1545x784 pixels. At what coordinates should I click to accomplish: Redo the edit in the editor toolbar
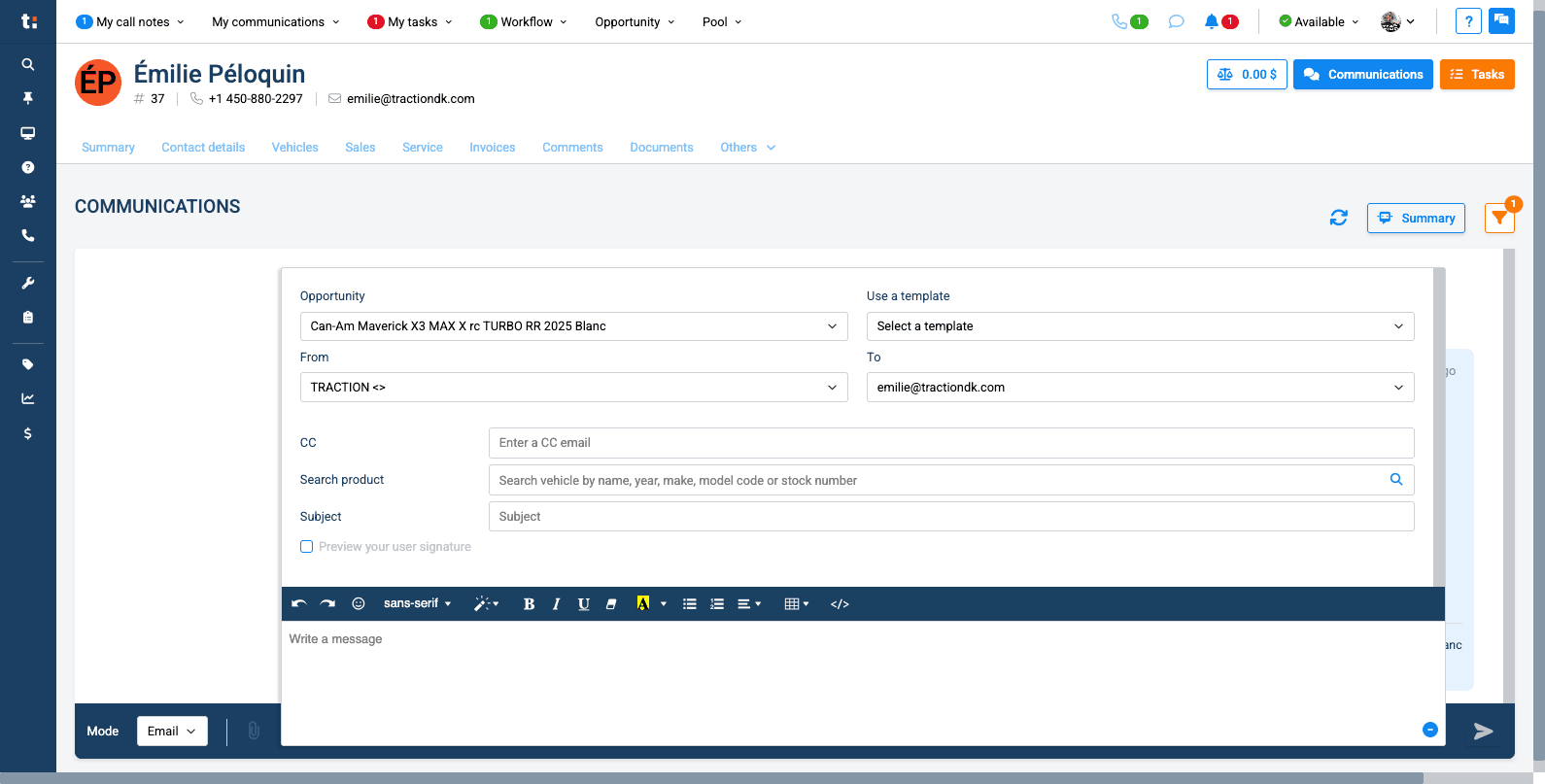(327, 603)
